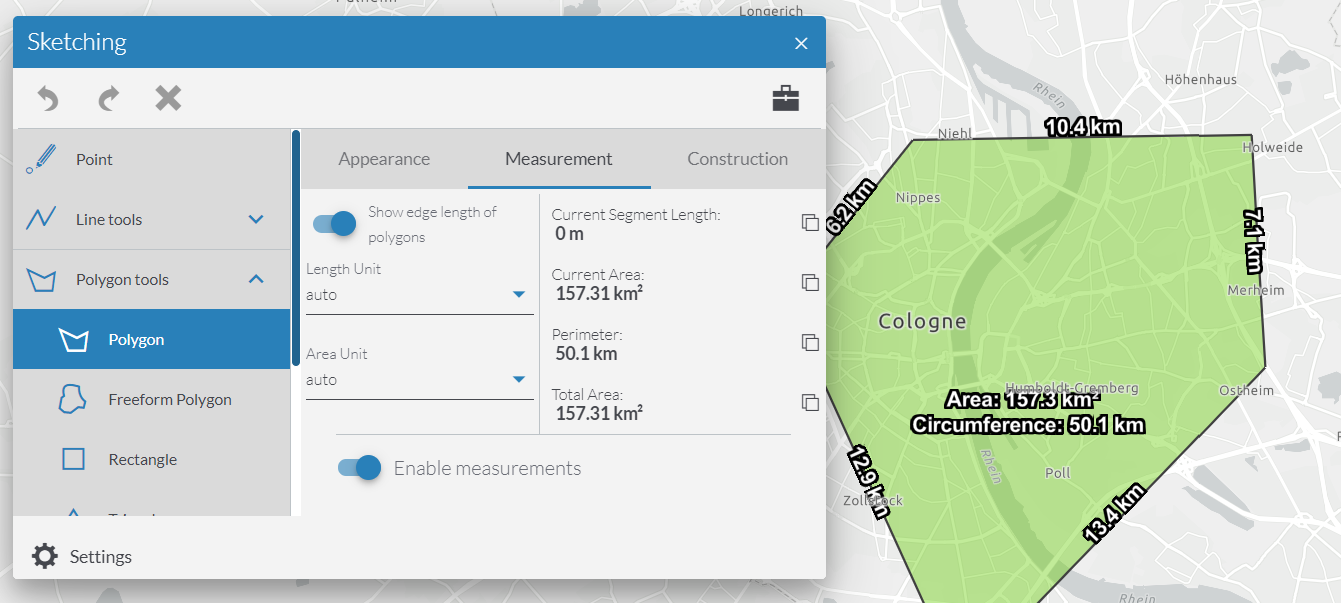The height and width of the screenshot is (603, 1341).
Task: Open the Construction tab
Action: coord(737,159)
